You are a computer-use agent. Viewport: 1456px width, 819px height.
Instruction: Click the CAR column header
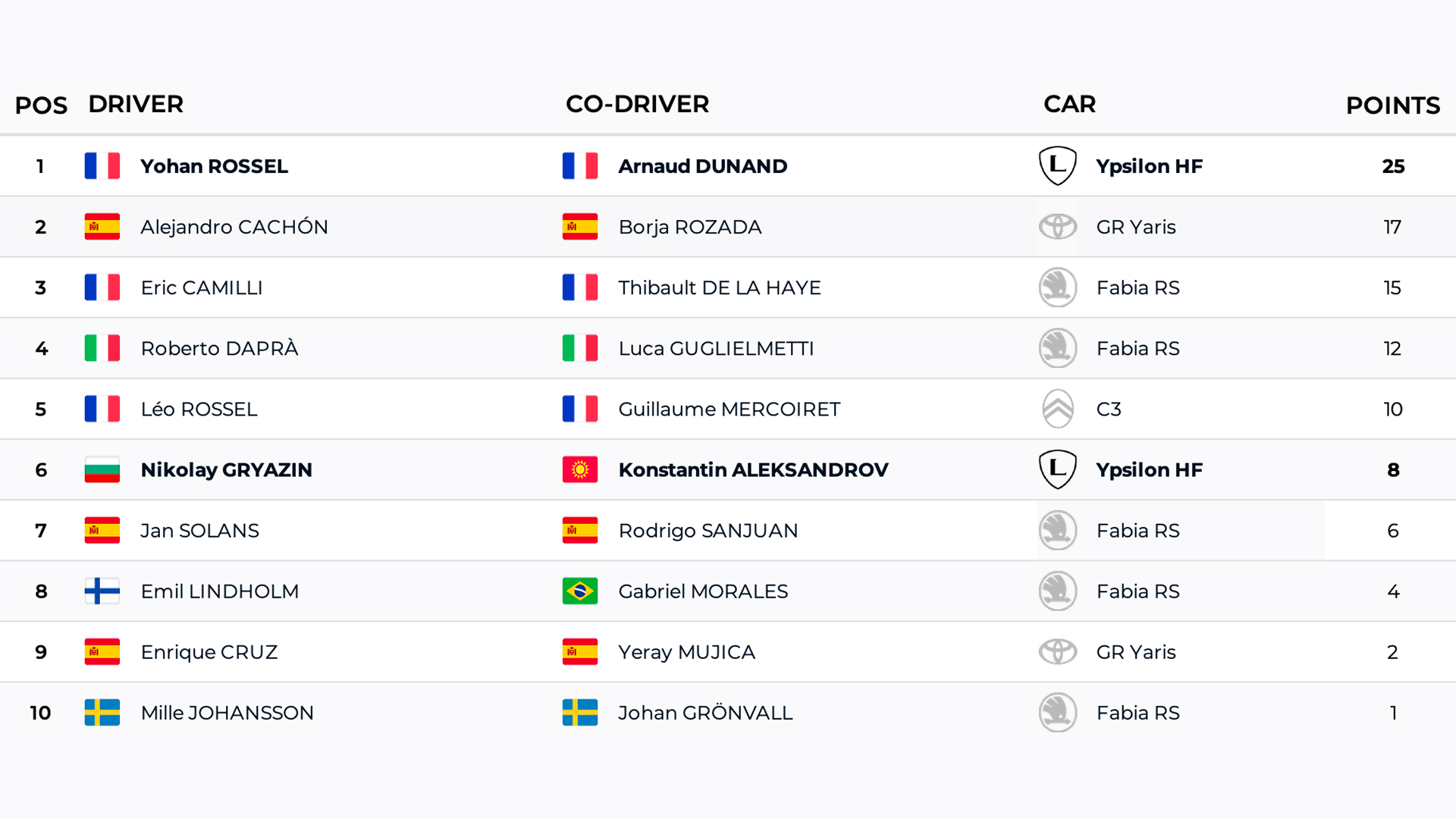tap(1069, 104)
